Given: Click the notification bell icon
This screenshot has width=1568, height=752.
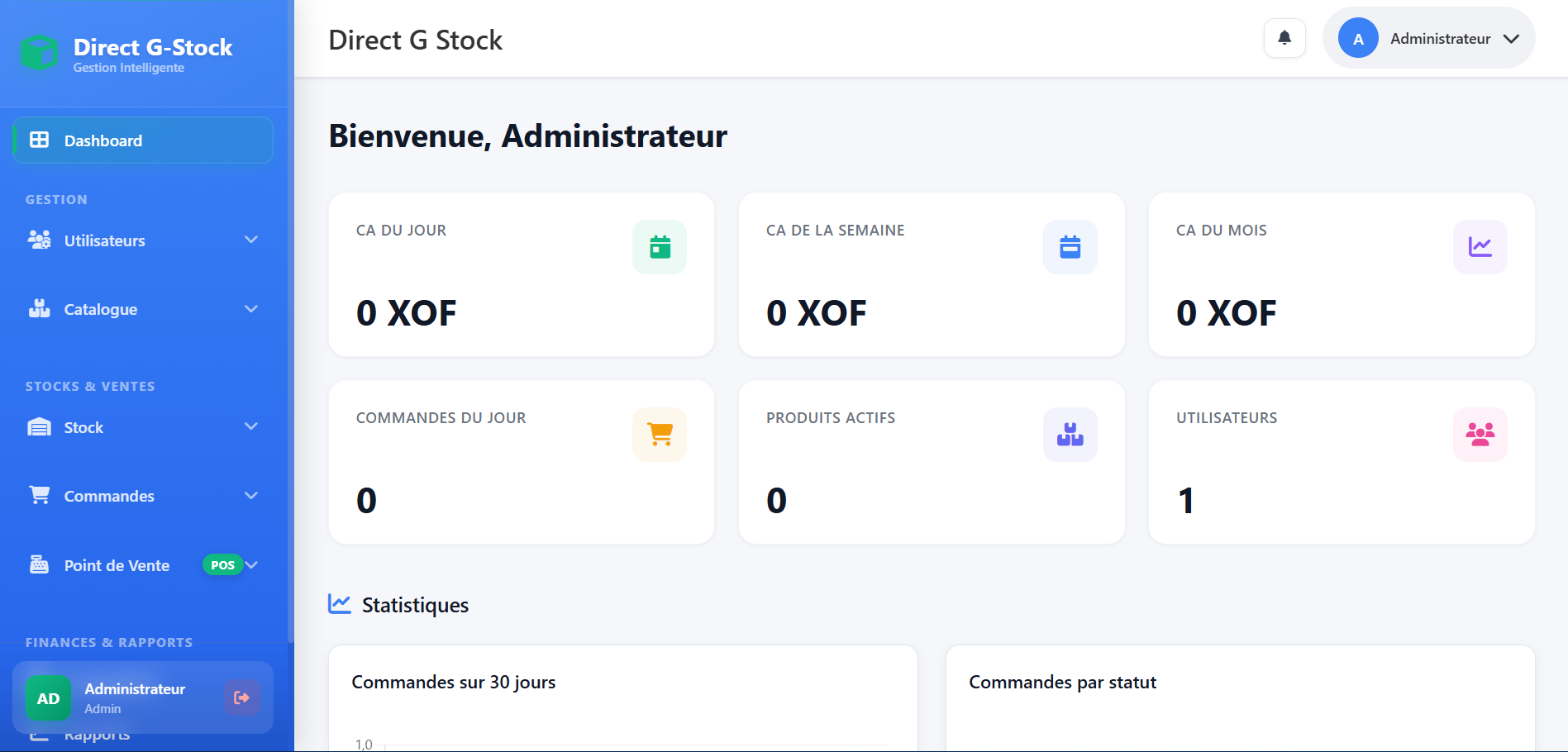Looking at the screenshot, I should click(1284, 38).
